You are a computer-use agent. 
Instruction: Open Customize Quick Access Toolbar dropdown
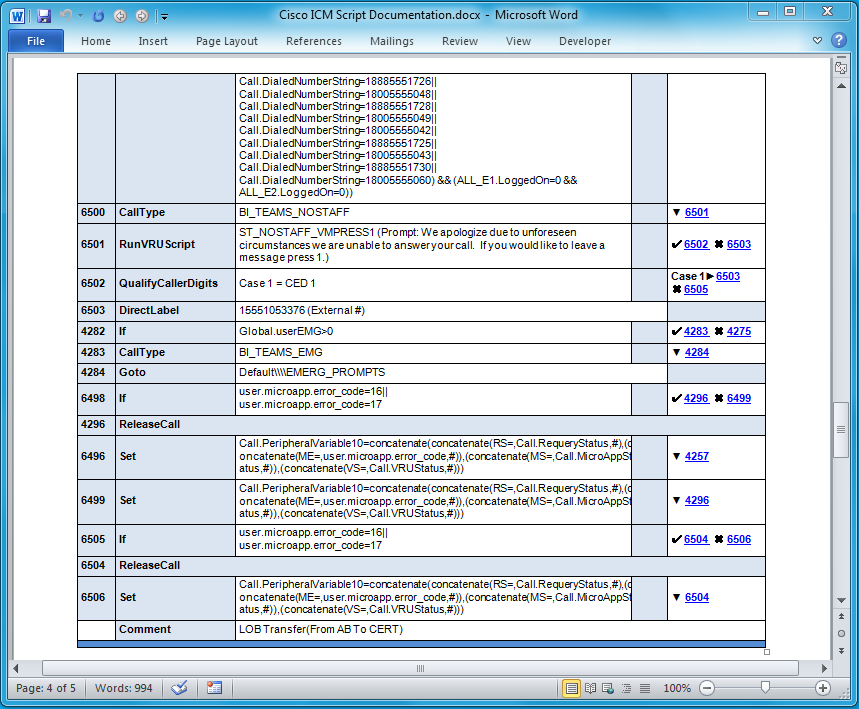click(x=164, y=16)
